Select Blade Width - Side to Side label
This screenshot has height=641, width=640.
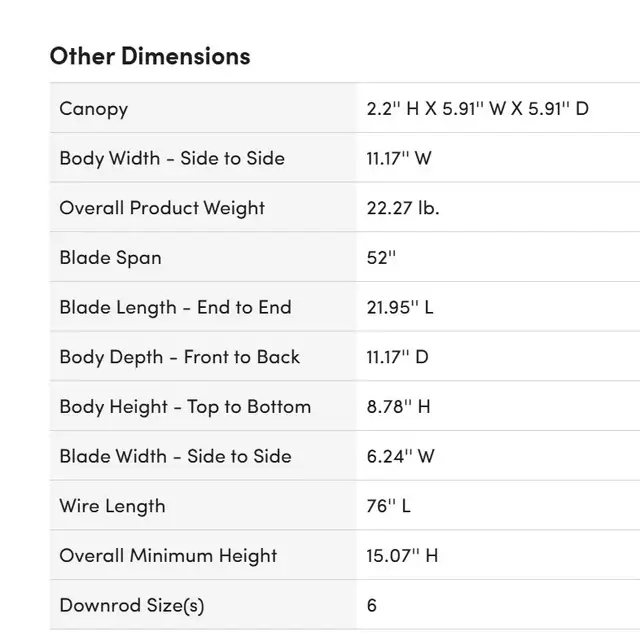[x=175, y=456]
